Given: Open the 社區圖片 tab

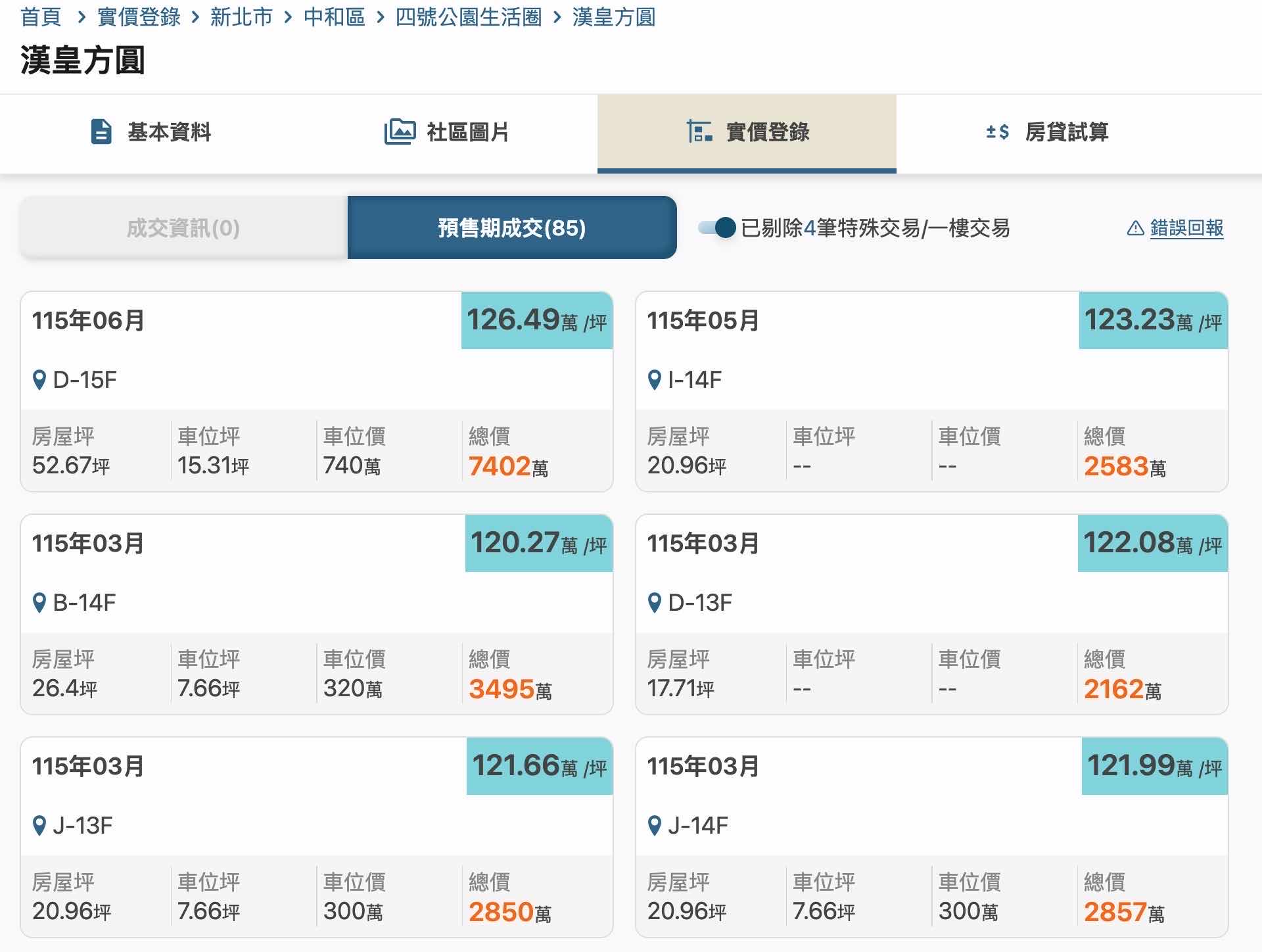Looking at the screenshot, I should point(448,133).
